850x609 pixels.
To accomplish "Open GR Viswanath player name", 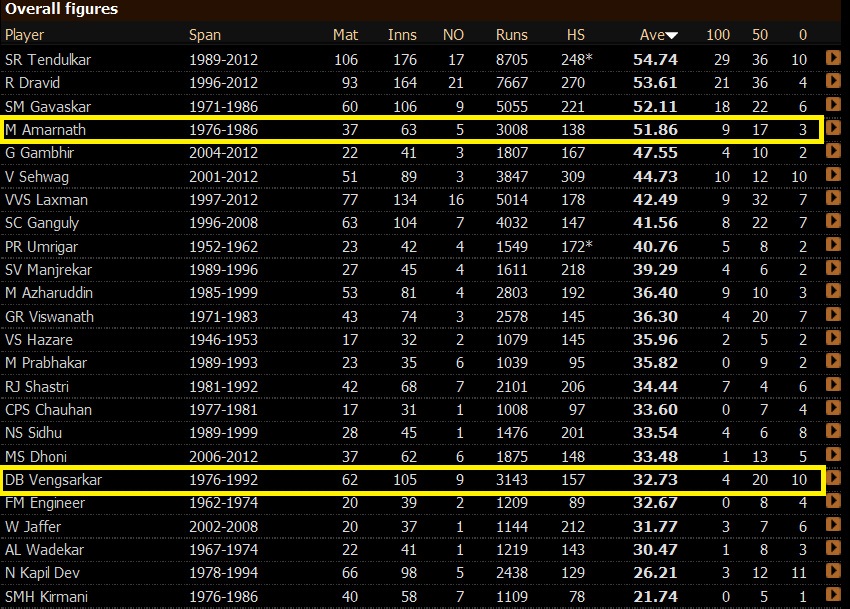I will (49, 317).
